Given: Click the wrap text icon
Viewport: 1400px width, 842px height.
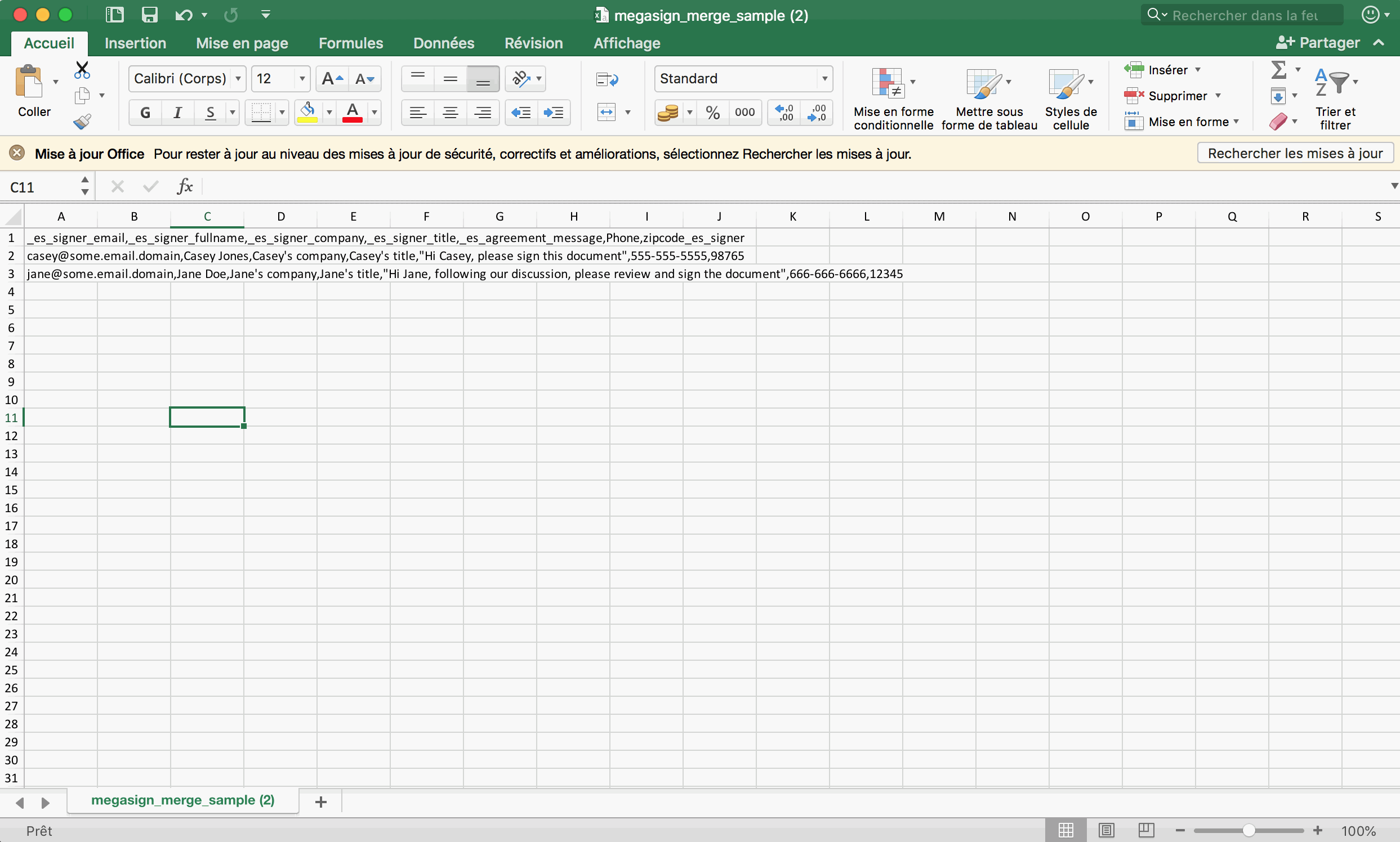Looking at the screenshot, I should click(x=607, y=79).
